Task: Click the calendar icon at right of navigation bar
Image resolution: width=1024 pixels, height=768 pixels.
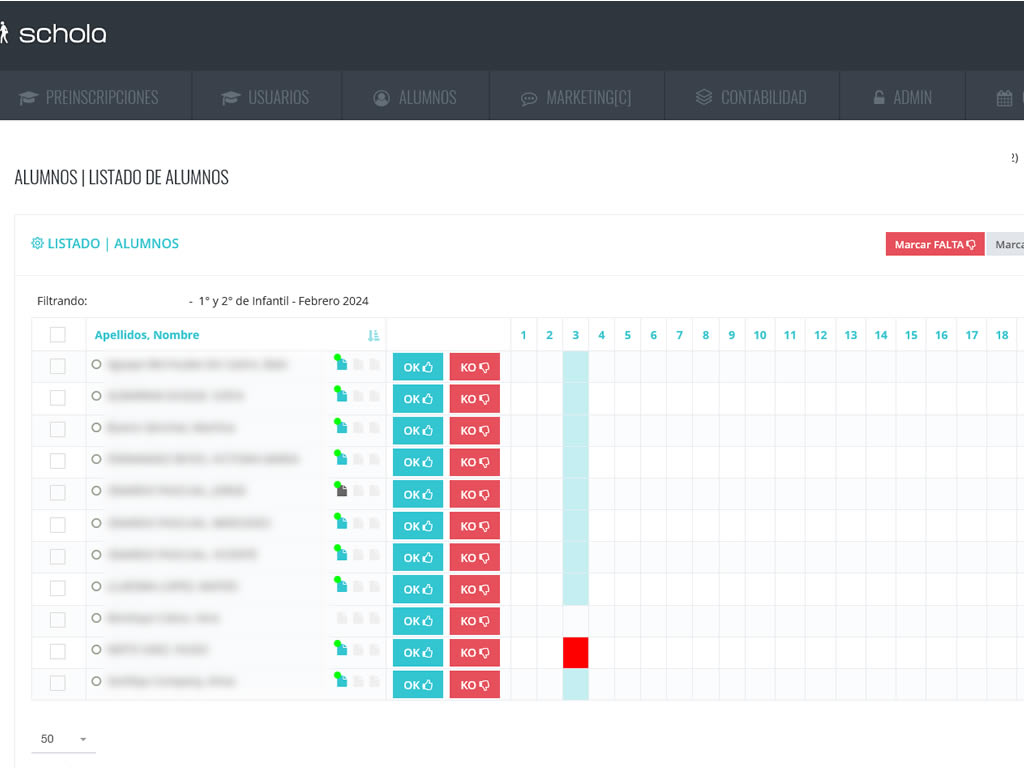Action: point(1004,98)
